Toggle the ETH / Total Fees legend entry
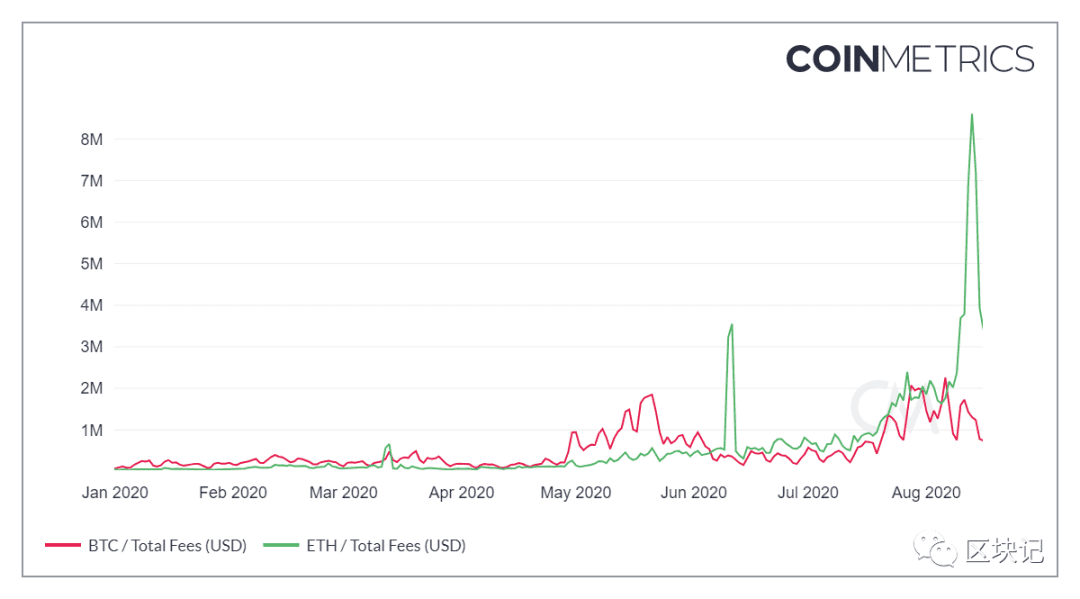1080x599 pixels. point(365,545)
